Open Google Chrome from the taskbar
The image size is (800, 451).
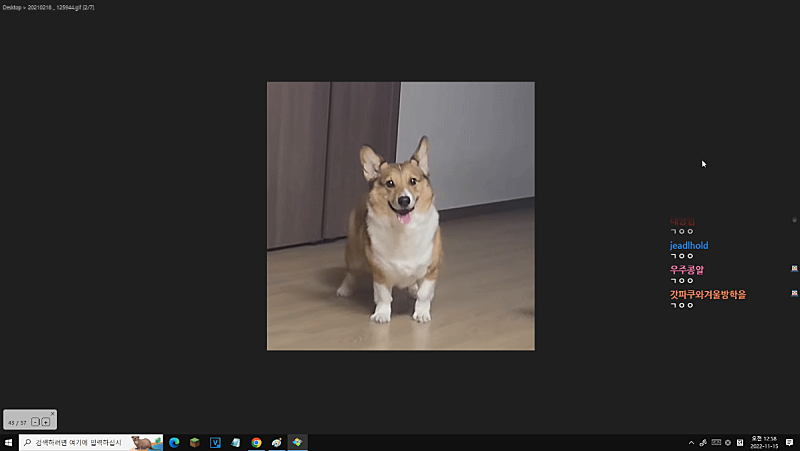[256, 442]
